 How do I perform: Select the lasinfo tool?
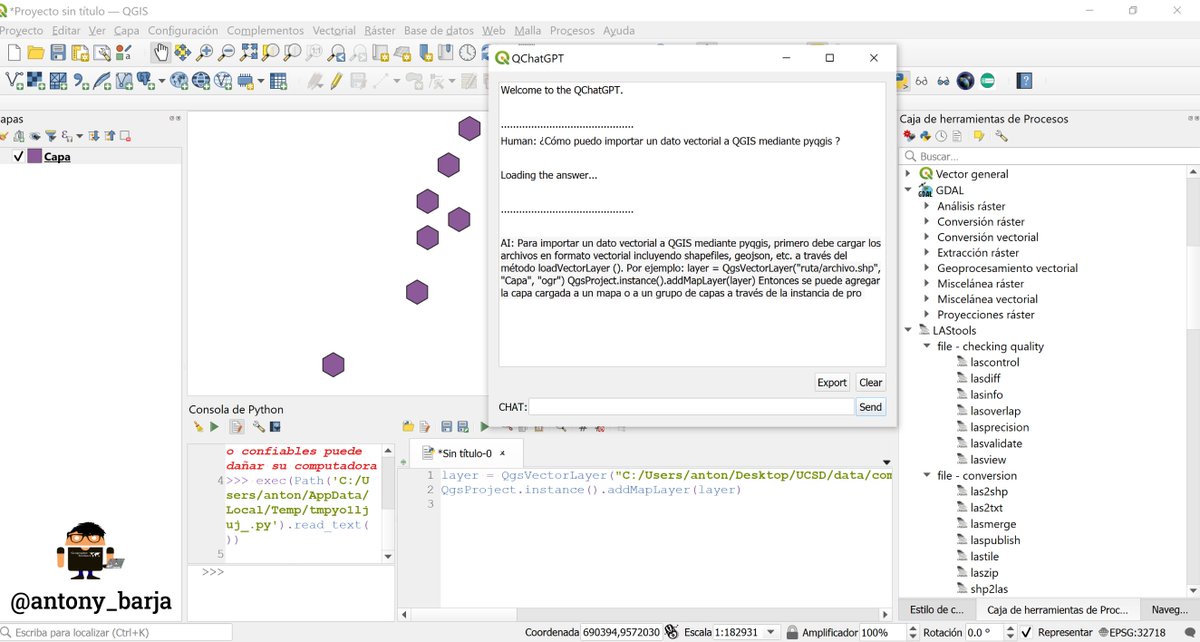pos(985,394)
